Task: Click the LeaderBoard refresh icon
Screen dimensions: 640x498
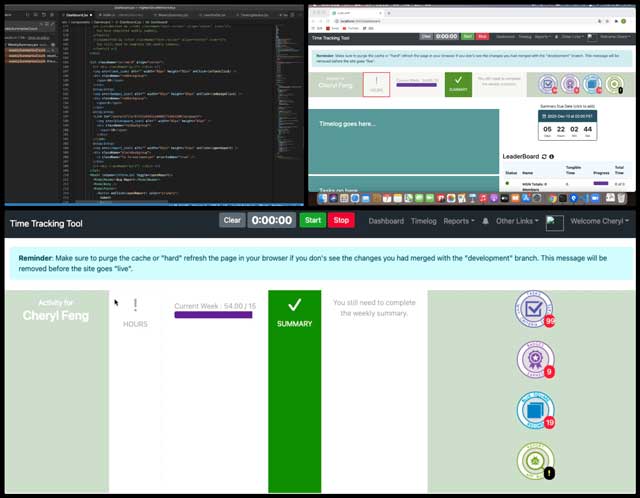Action: click(546, 157)
